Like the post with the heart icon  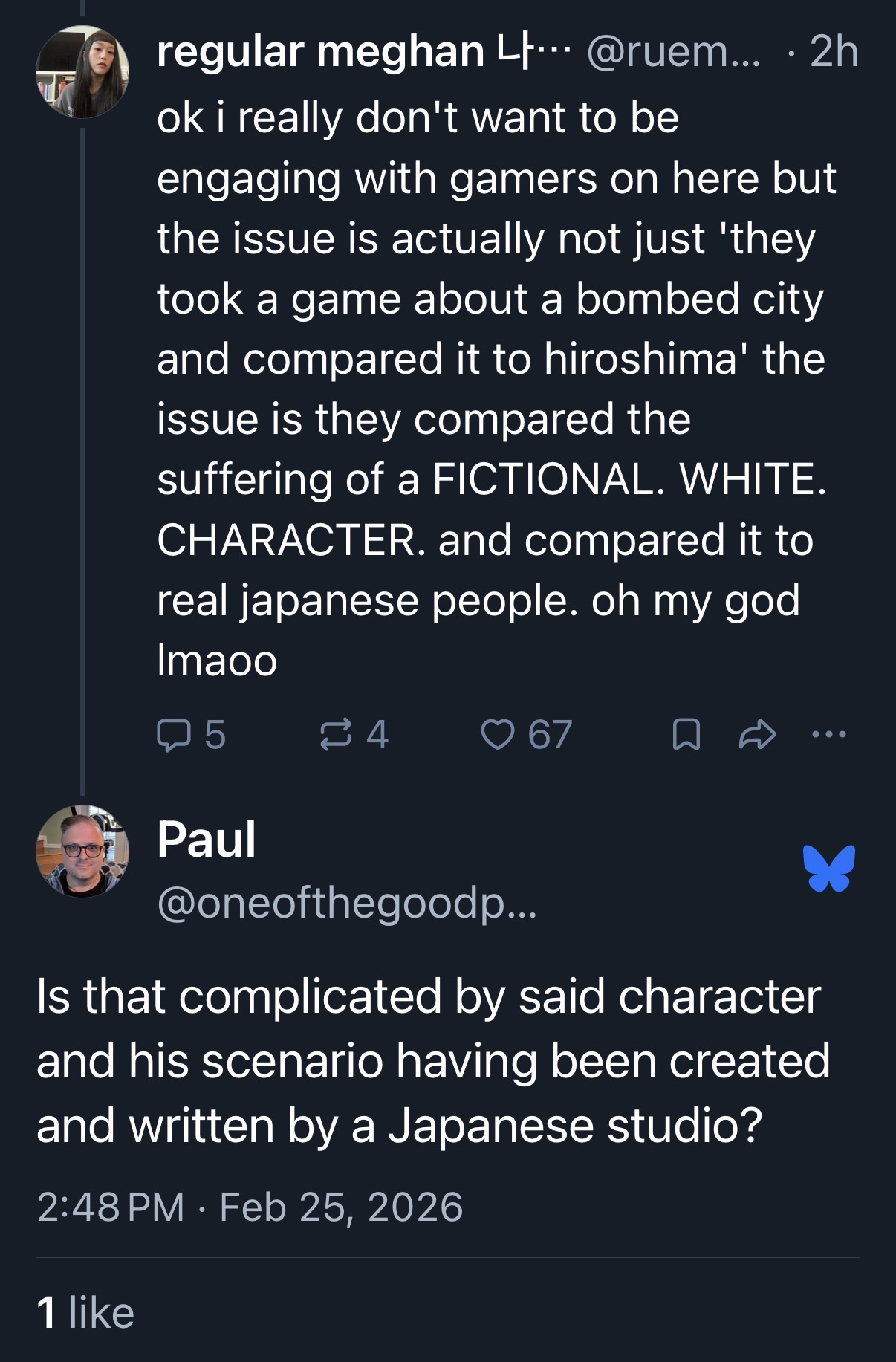[x=496, y=736]
